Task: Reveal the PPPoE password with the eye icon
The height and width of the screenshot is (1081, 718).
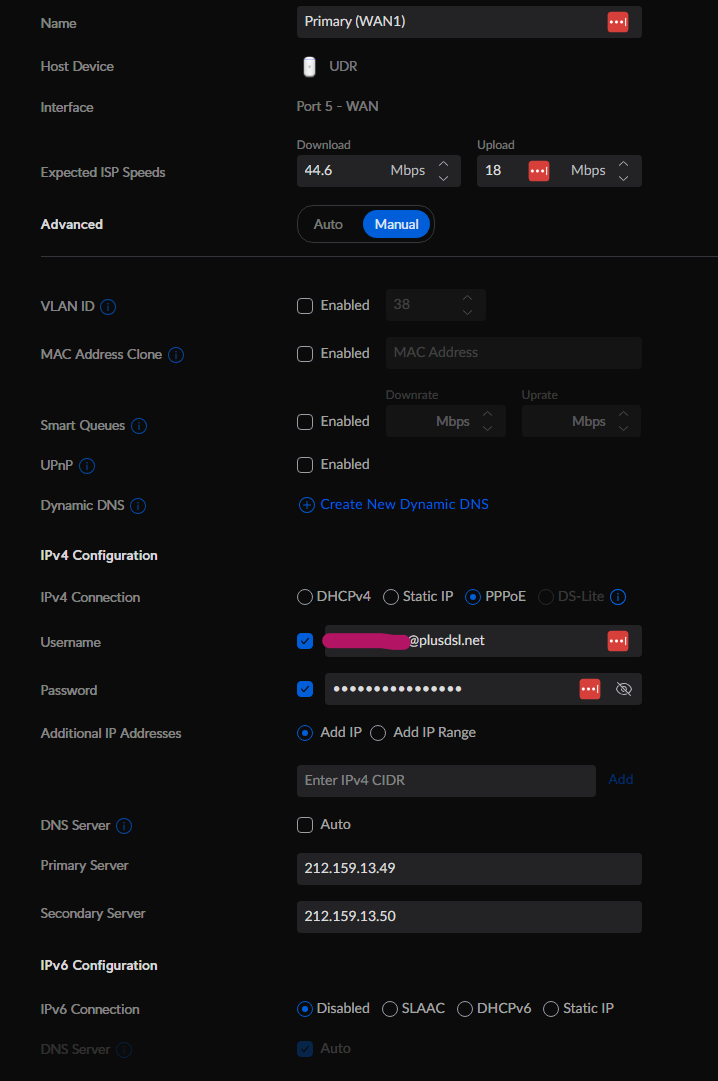Action: pos(624,689)
